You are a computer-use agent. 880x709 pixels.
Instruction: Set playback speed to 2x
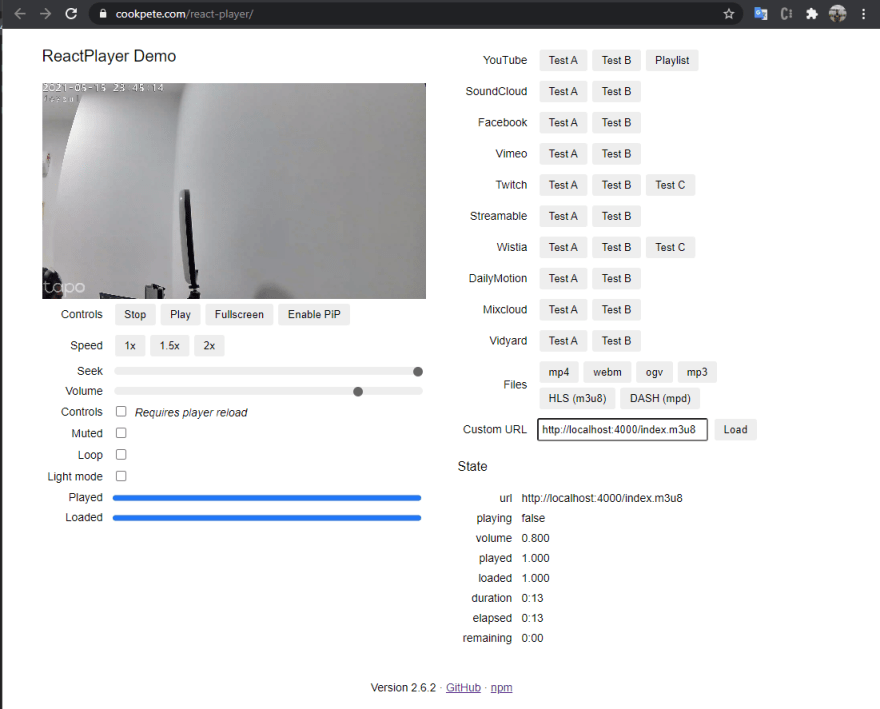click(209, 346)
